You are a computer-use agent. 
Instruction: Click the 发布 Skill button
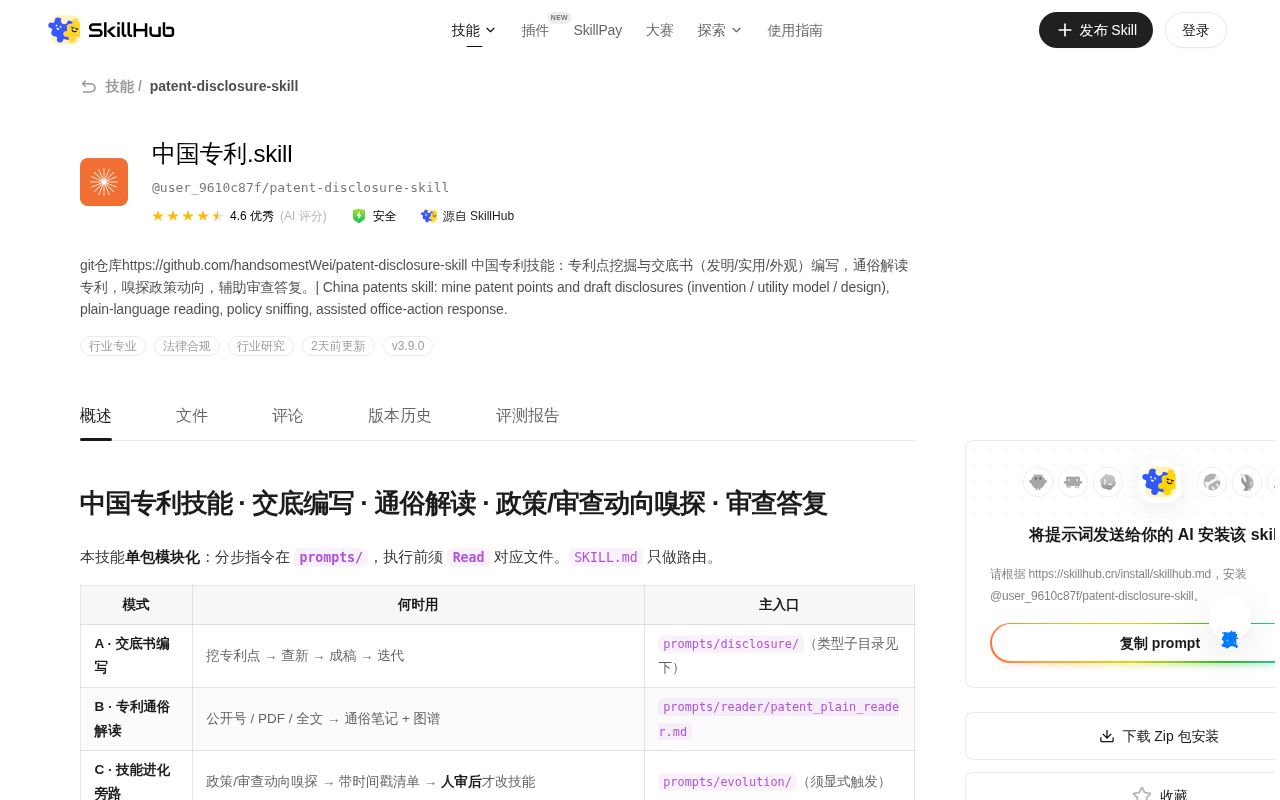tap(1096, 30)
